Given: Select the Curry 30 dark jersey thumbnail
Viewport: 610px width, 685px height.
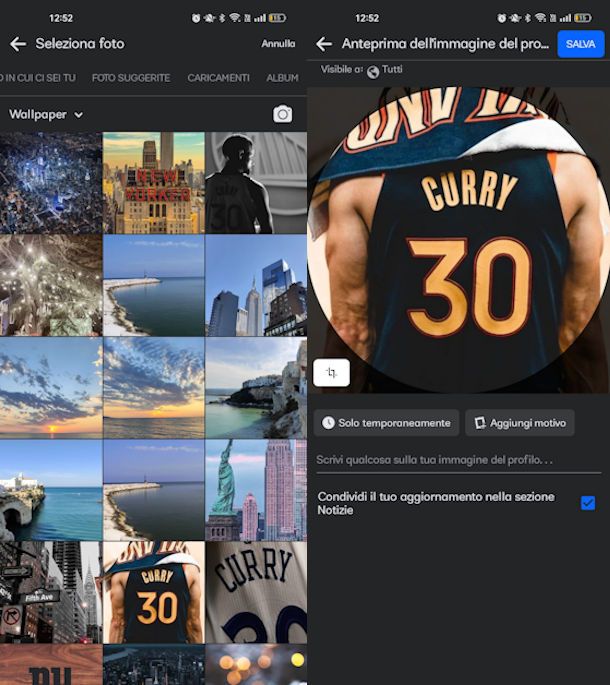Looking at the screenshot, I should click(153, 592).
